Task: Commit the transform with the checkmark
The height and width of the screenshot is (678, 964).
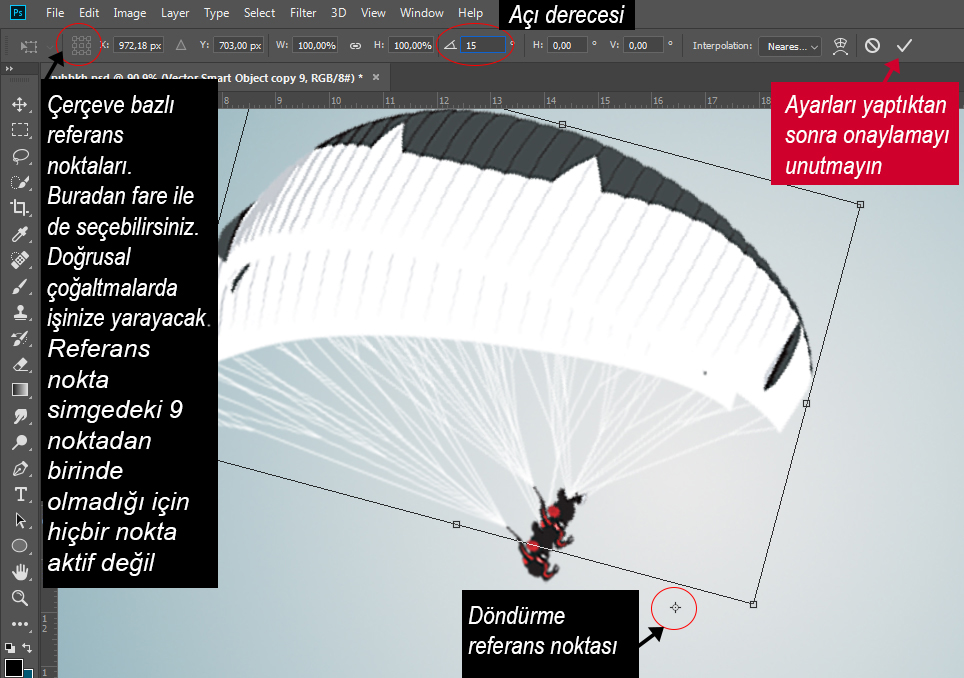Action: [x=904, y=45]
